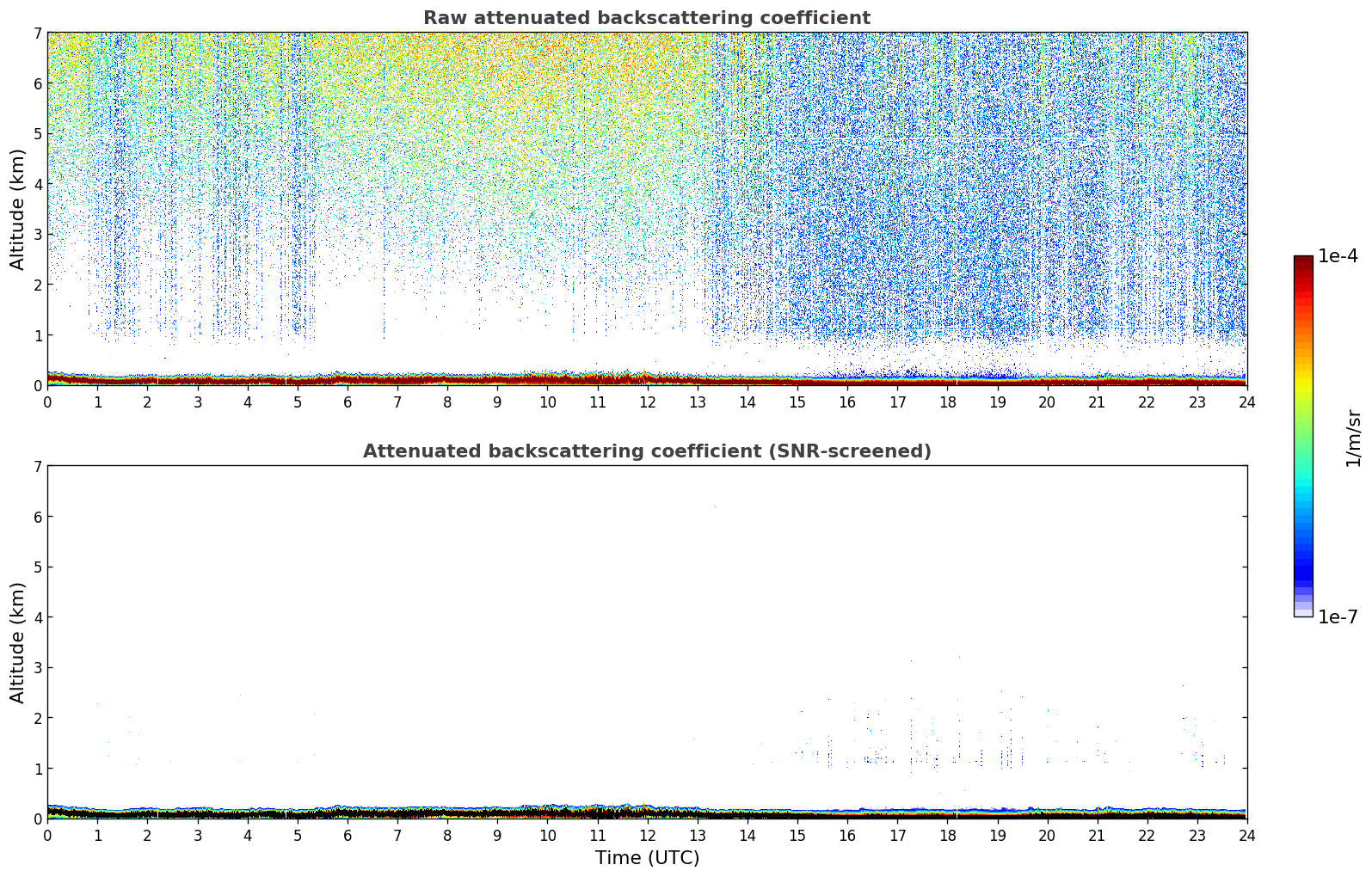Click time tick "12" under the raw plot
Screen dimensions: 1372x877
[647, 402]
